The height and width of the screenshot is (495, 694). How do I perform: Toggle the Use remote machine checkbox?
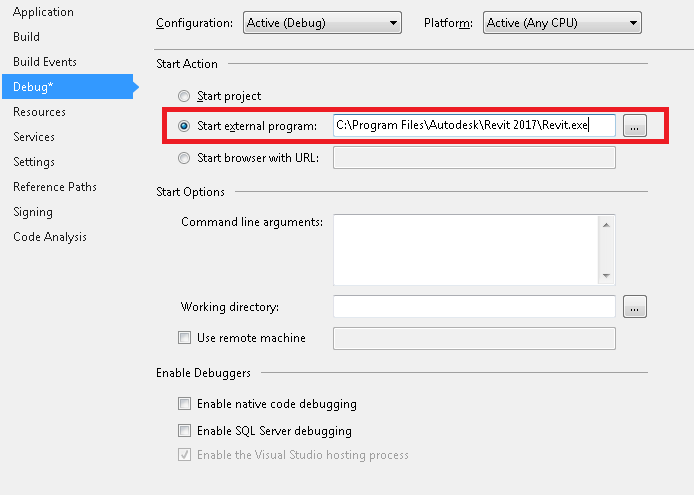[x=184, y=338]
